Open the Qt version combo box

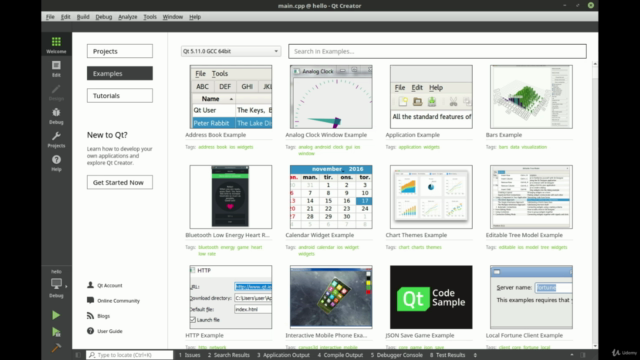click(231, 51)
